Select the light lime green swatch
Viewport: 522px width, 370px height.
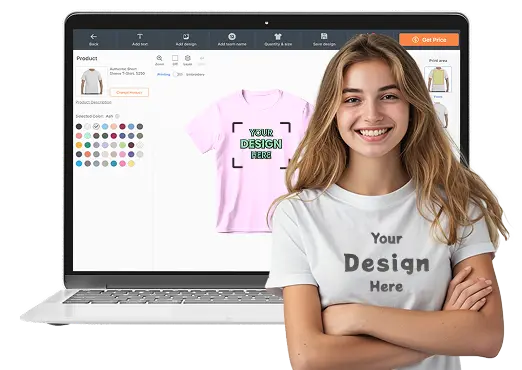pyautogui.click(x=122, y=145)
